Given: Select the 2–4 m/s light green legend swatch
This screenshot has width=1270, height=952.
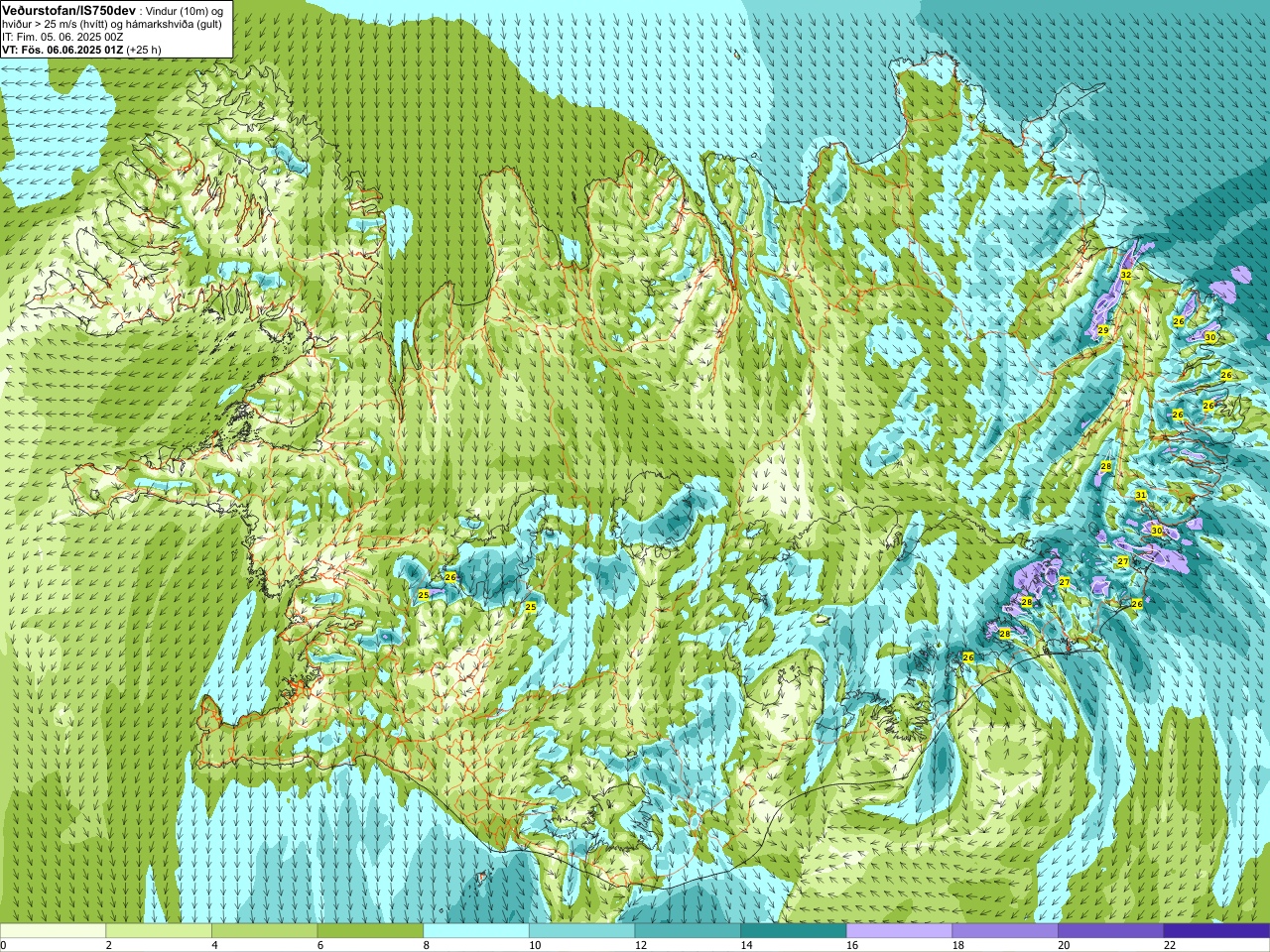Looking at the screenshot, I should point(159,931).
